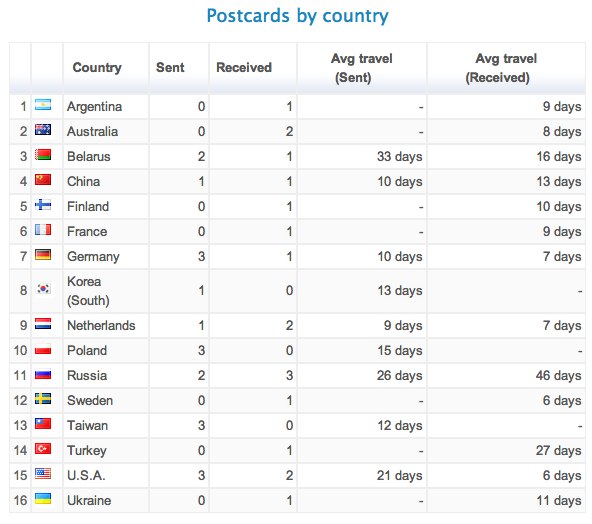The width and height of the screenshot is (592, 524).
Task: Click the Australia flag icon
Action: pos(43,130)
